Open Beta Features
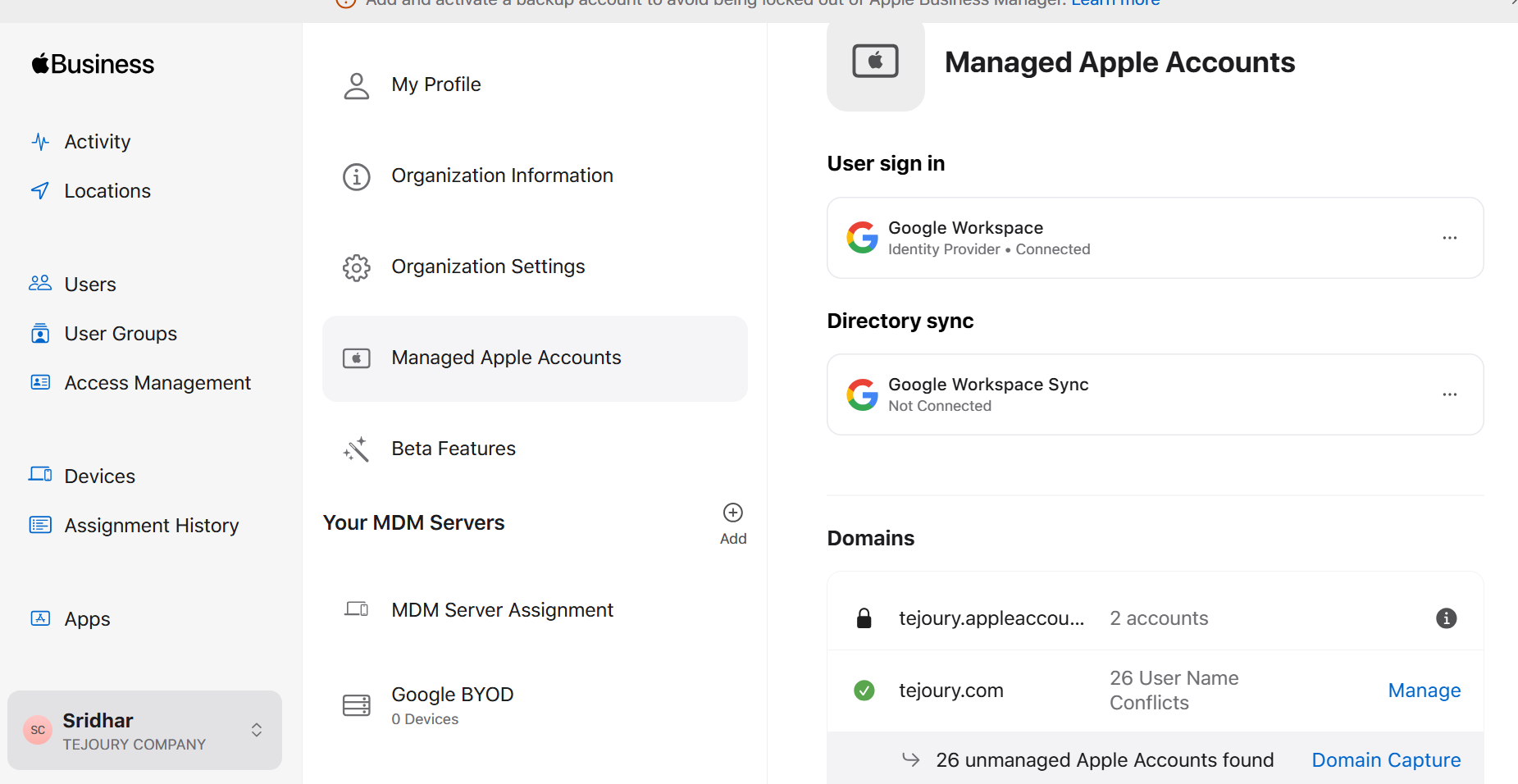This screenshot has width=1518, height=784. click(454, 449)
